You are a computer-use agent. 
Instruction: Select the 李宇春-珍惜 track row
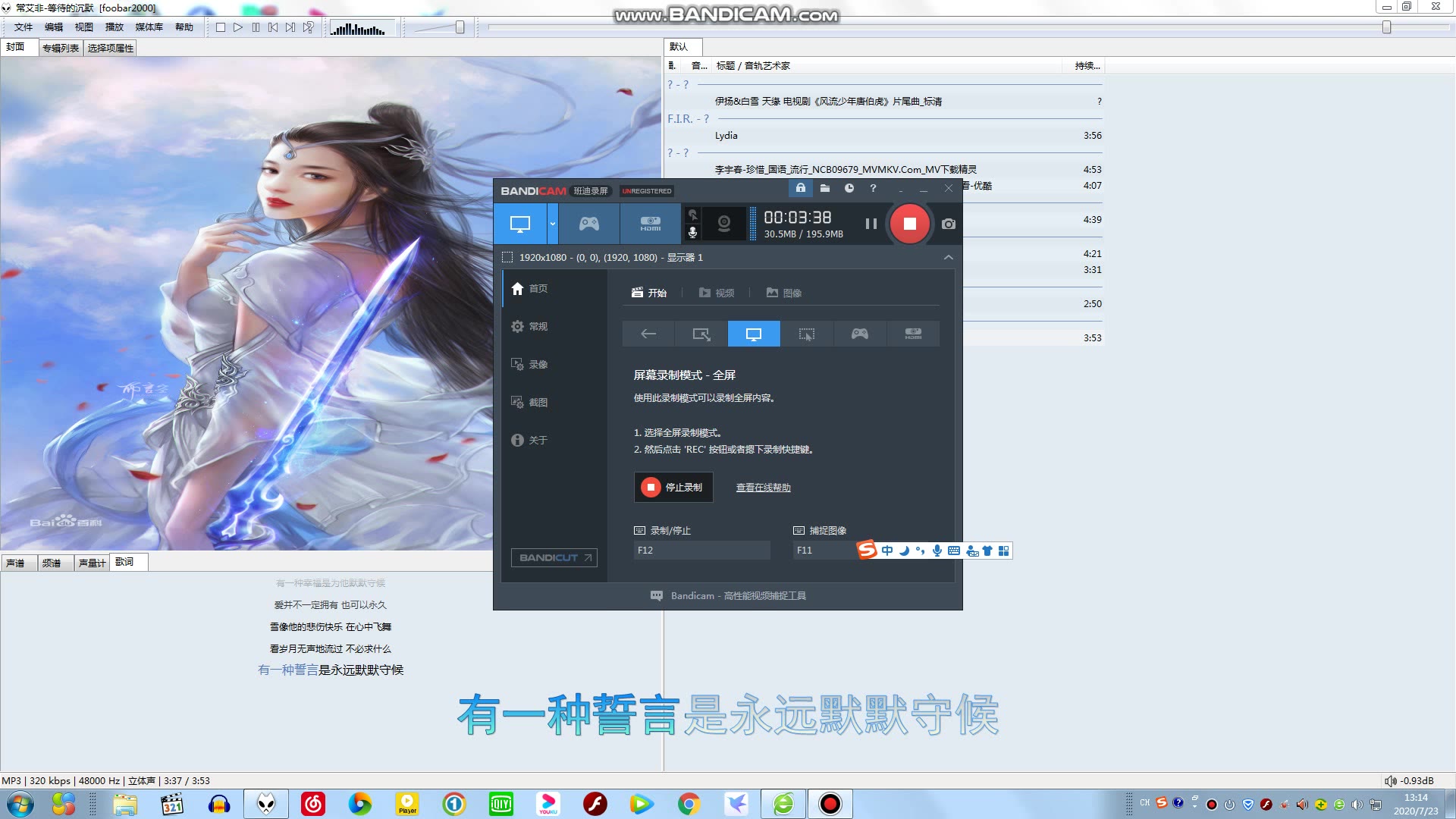click(x=884, y=170)
